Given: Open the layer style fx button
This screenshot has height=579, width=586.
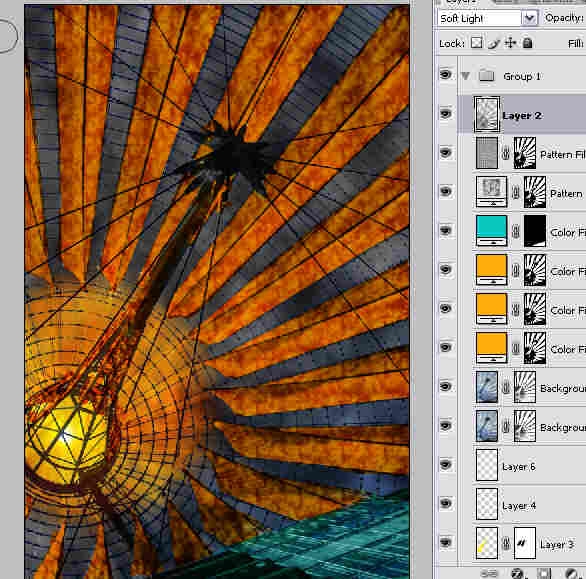Looking at the screenshot, I should pos(518,573).
